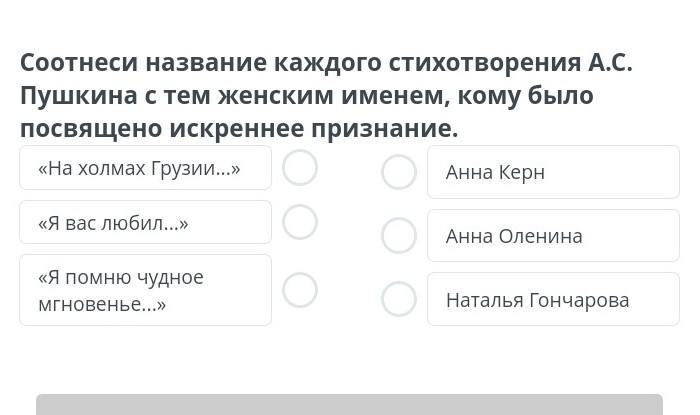Viewport: 700px width, 415px height.
Task: Select the connector circle beside Наталья Гончарова
Action: point(399,299)
